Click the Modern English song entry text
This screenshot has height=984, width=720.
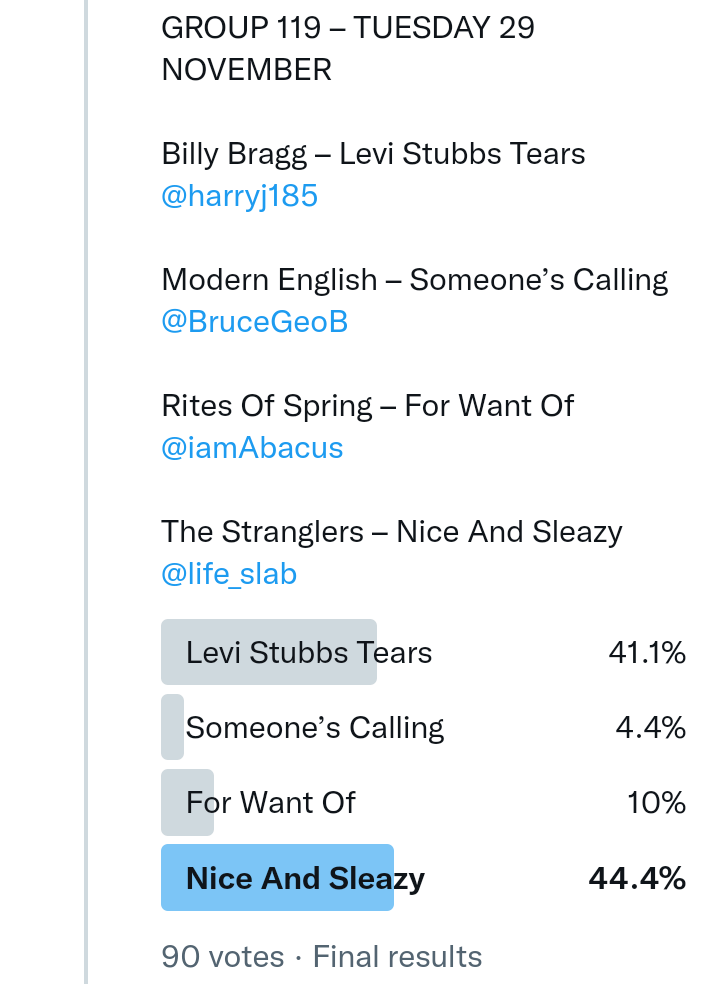(x=414, y=280)
